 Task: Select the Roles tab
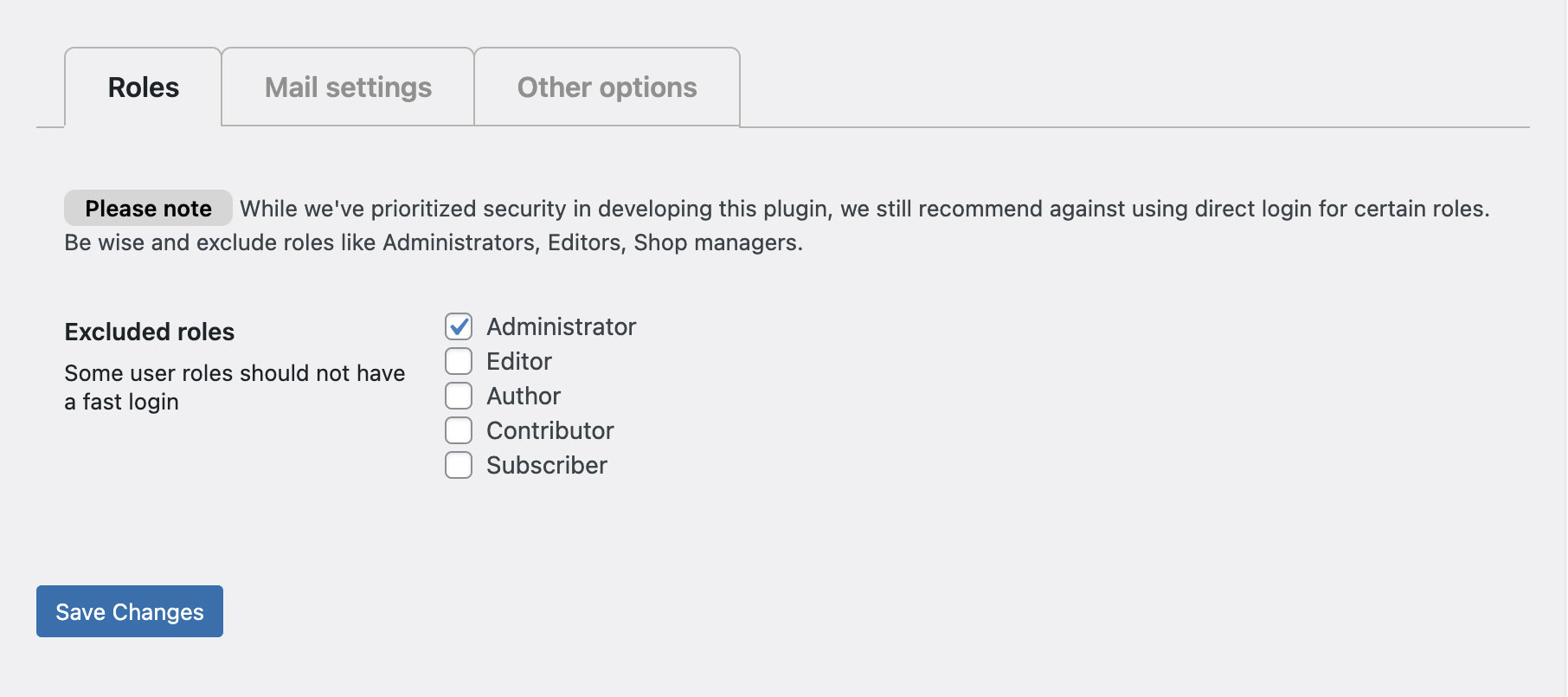(144, 87)
